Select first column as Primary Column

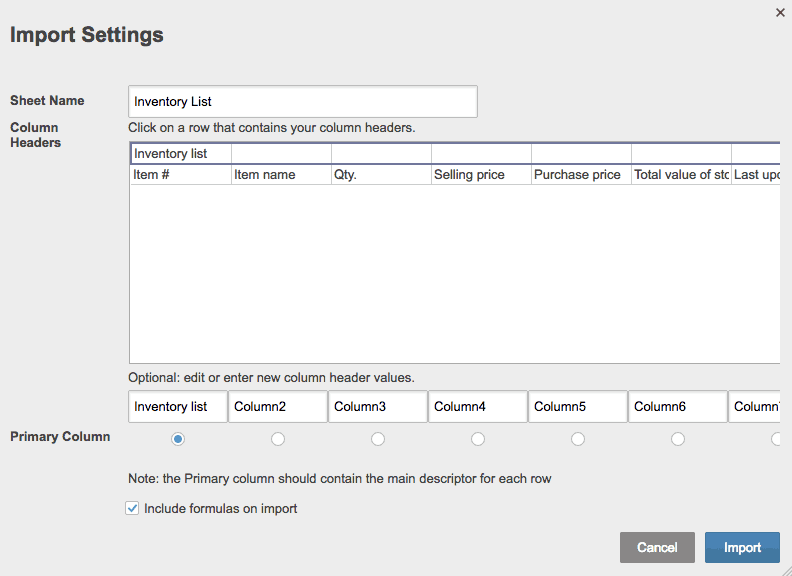click(x=178, y=439)
